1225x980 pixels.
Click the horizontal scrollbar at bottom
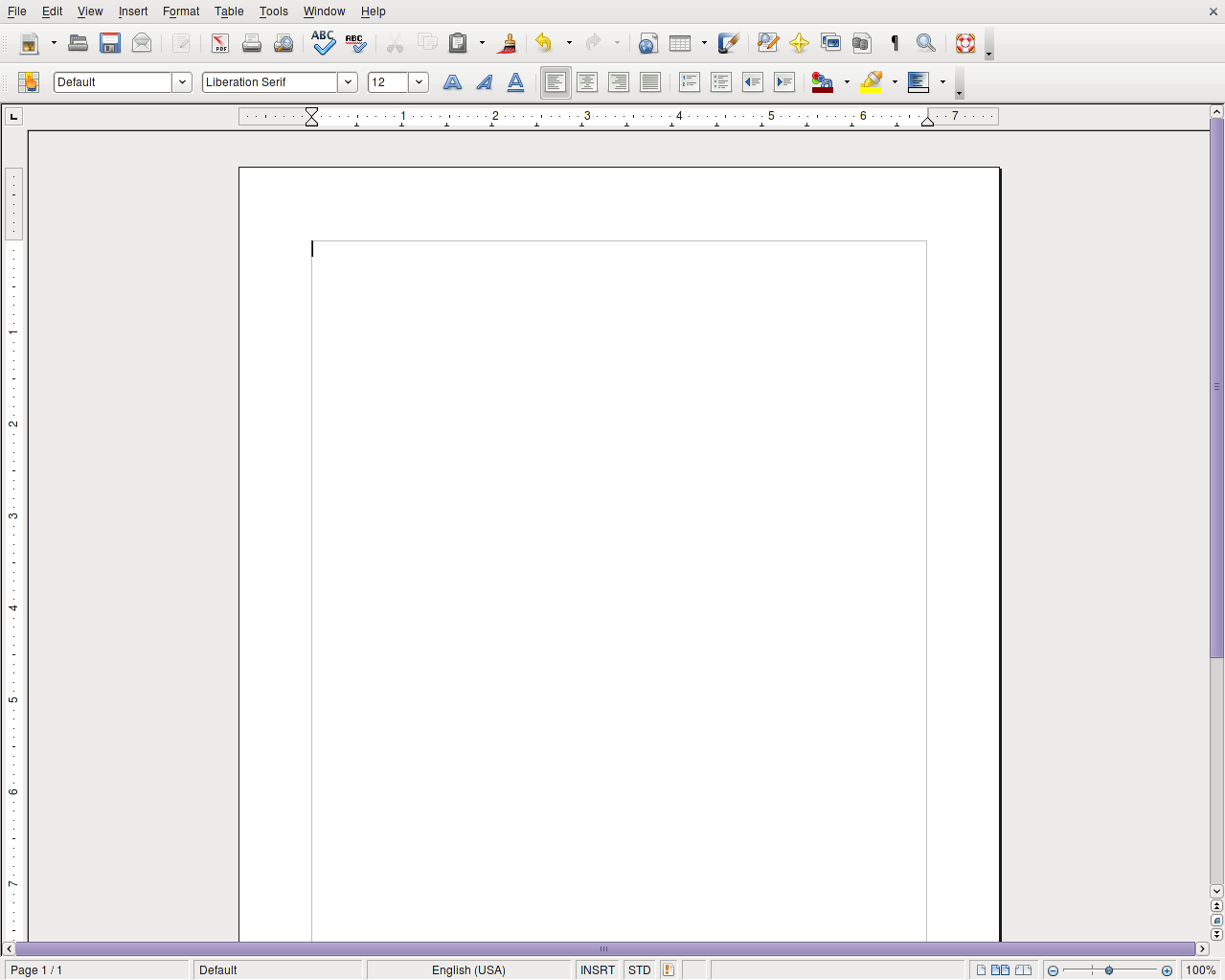click(603, 949)
